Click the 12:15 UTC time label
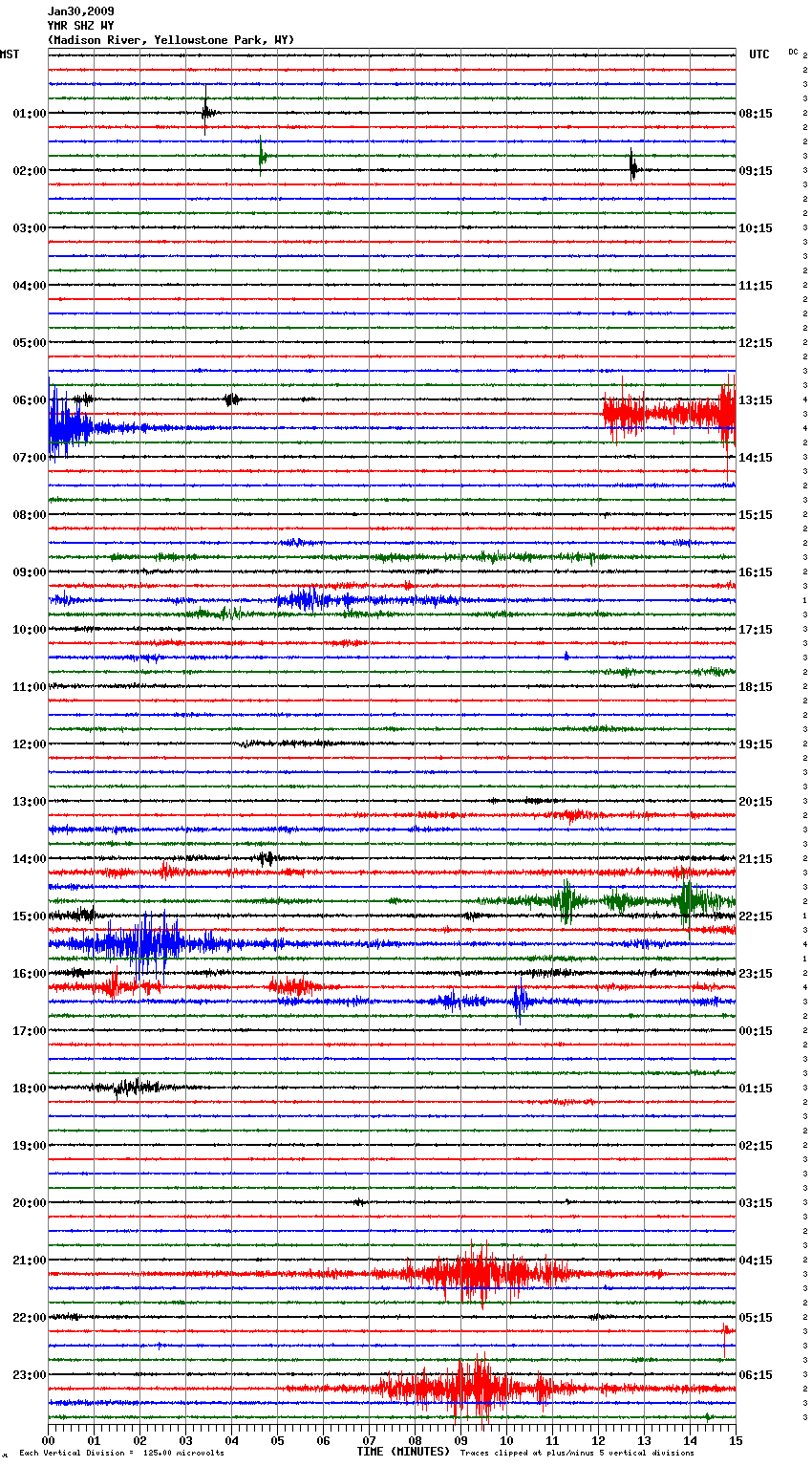This screenshot has width=812, height=1466. pyautogui.click(x=756, y=343)
